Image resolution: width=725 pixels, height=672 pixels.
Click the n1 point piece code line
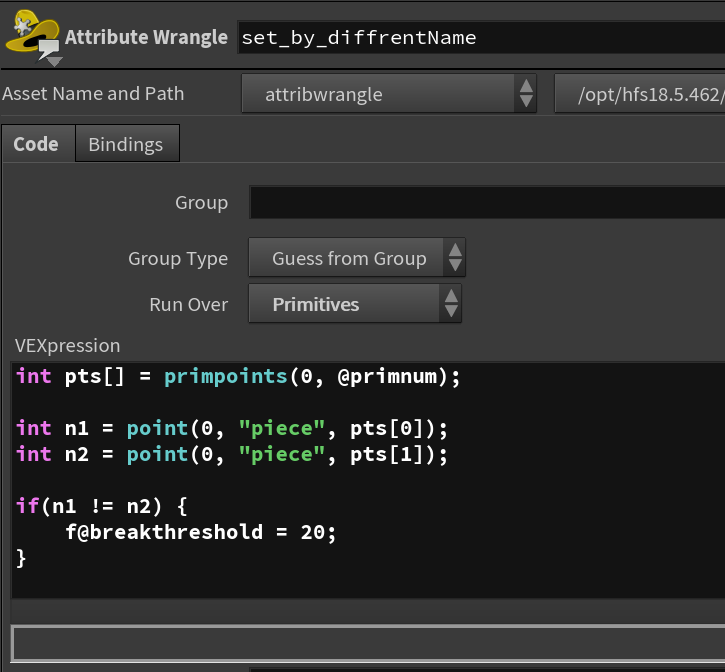(x=232, y=428)
